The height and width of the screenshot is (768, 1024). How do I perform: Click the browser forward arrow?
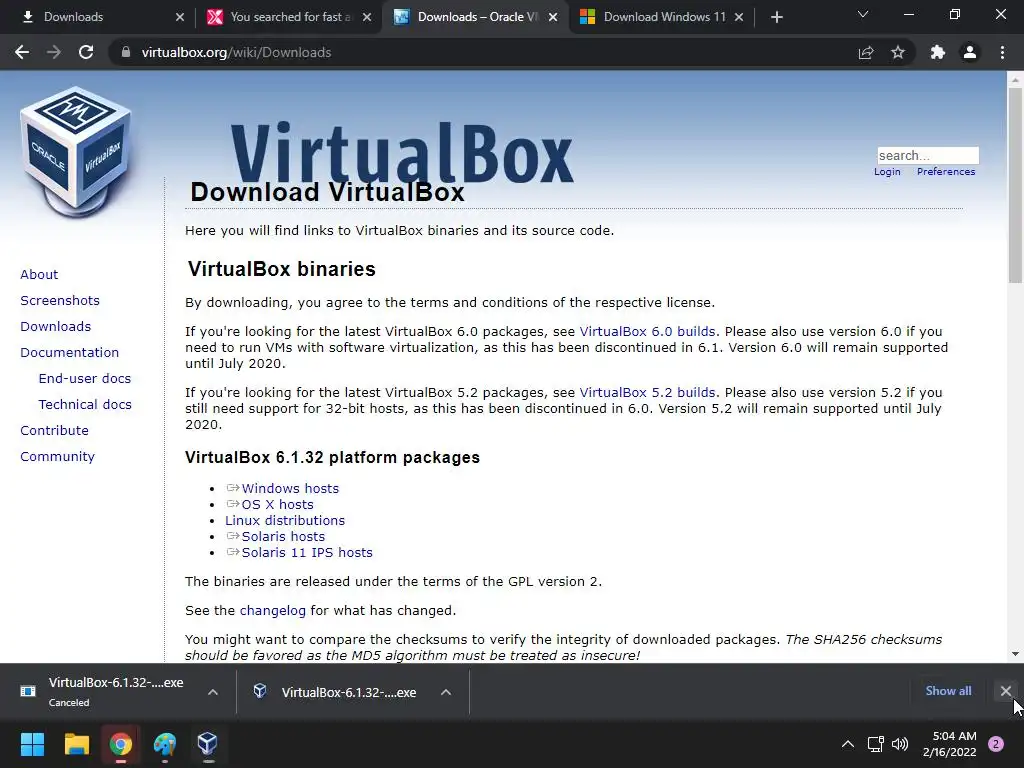click(x=54, y=52)
